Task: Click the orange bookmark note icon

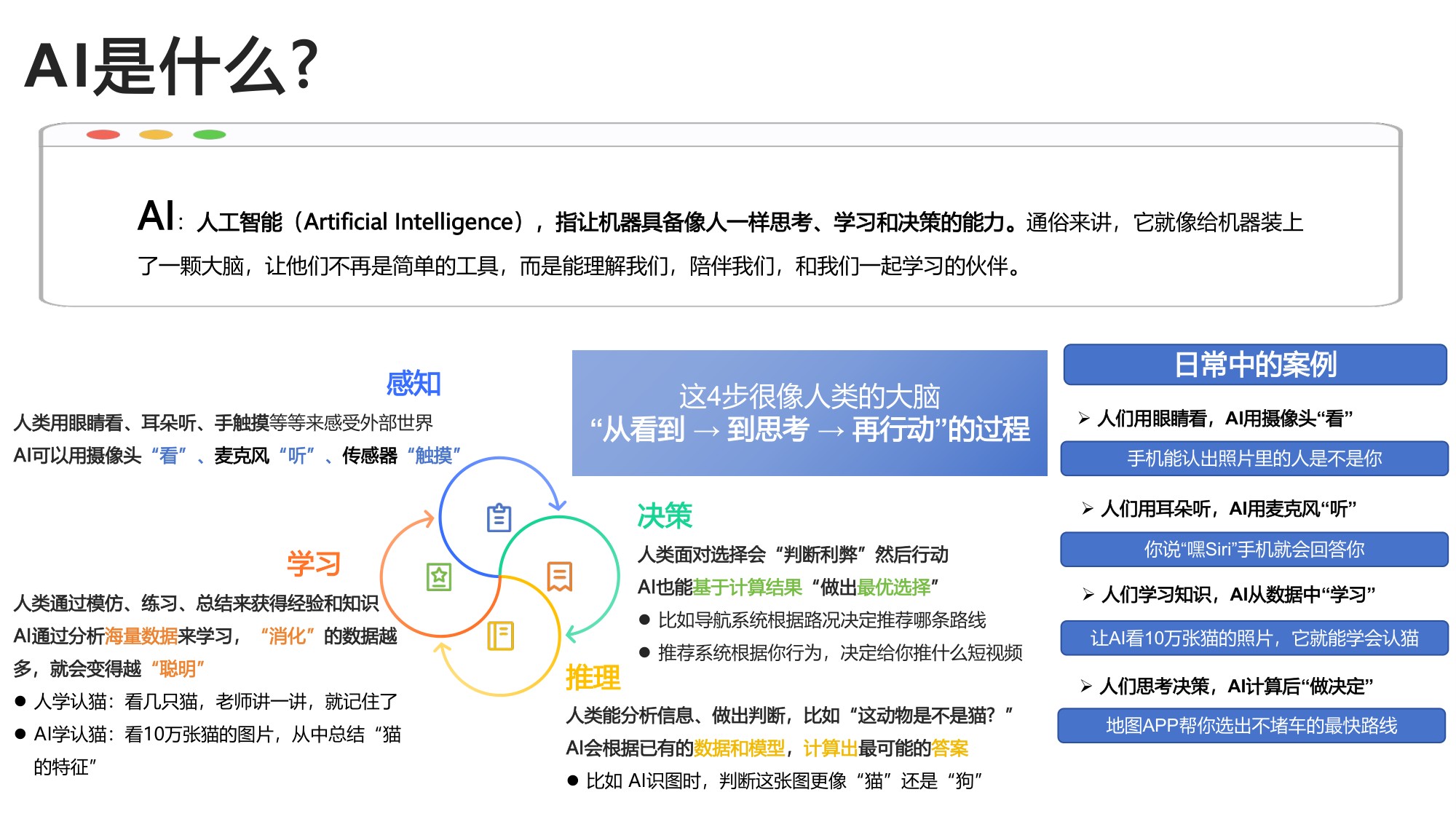Action: pos(559,576)
